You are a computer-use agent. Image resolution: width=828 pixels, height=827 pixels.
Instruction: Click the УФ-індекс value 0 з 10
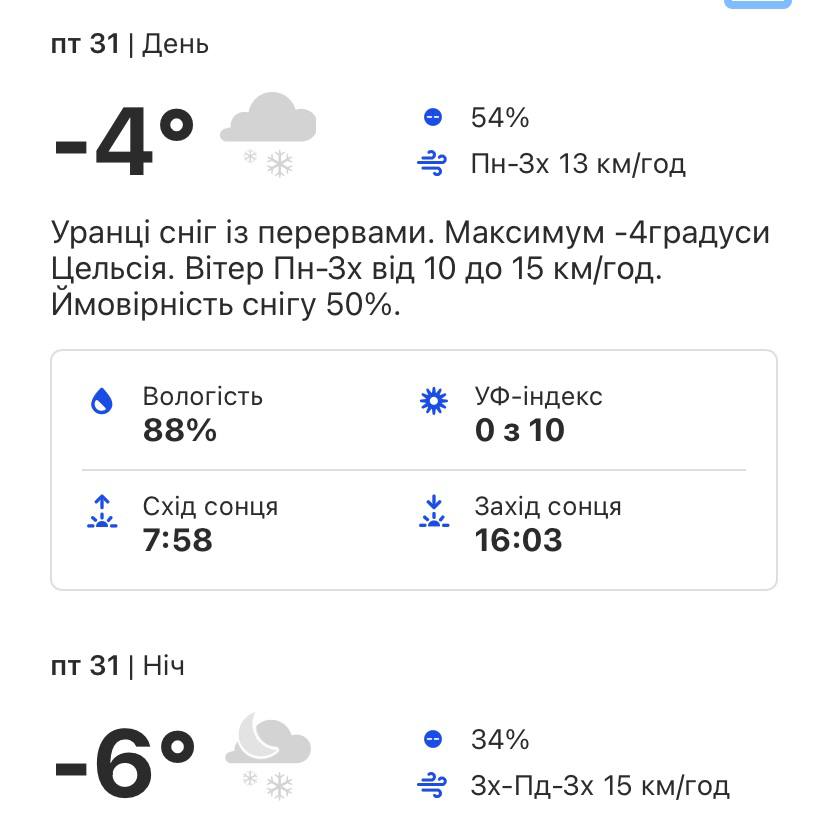520,432
